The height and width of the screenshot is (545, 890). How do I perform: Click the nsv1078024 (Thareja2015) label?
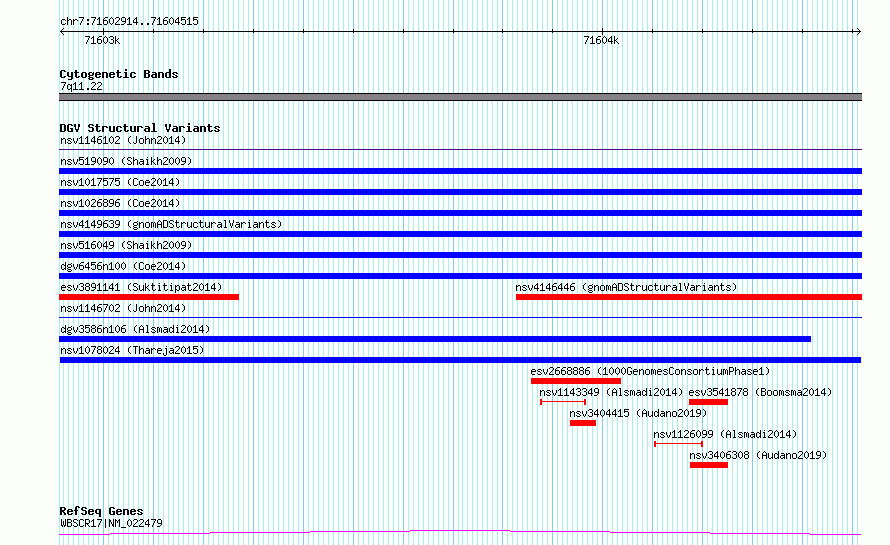click(x=132, y=350)
